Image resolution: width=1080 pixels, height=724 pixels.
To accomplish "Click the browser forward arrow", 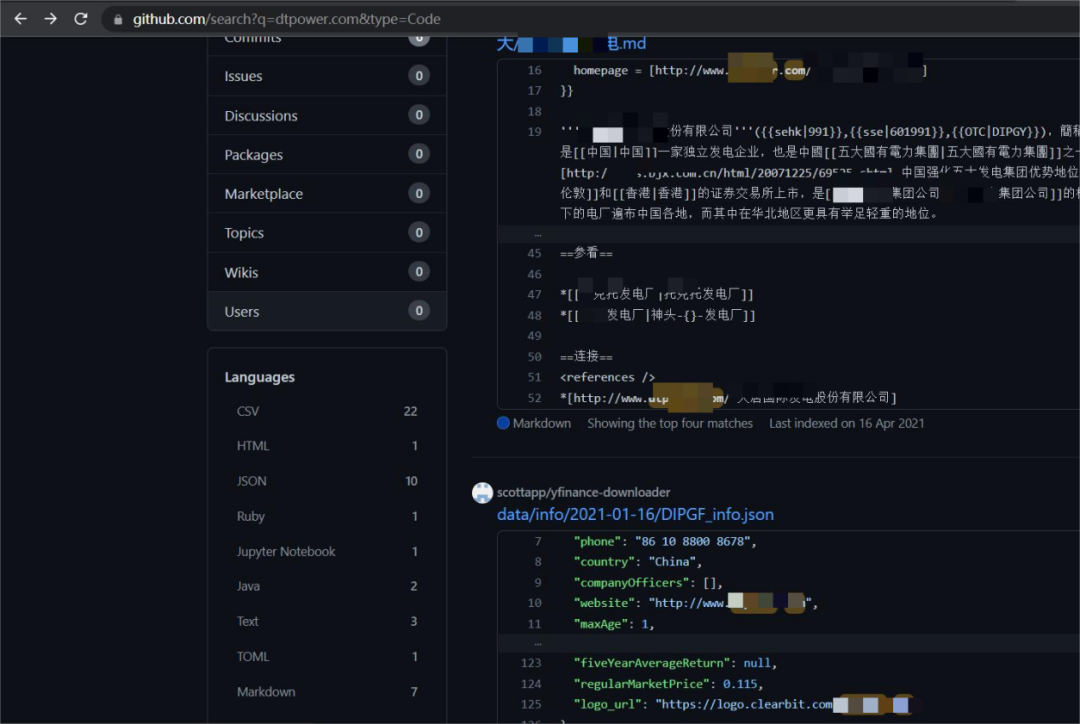I will 50,19.
